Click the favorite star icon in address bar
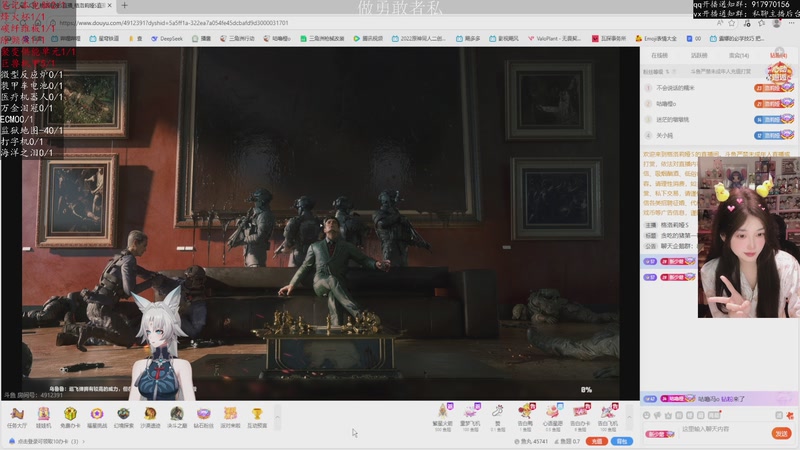Image resolution: width=800 pixels, height=450 pixels. tap(732, 23)
